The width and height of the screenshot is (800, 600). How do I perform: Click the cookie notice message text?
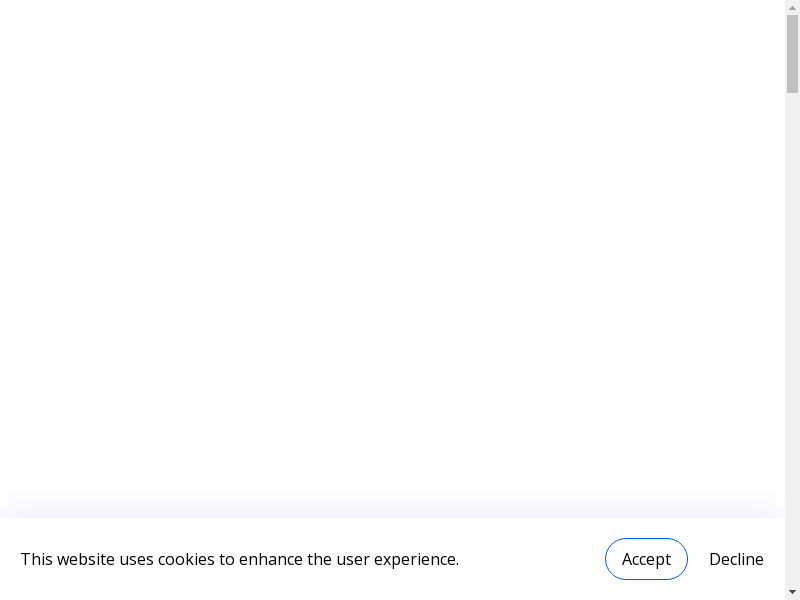(x=240, y=559)
